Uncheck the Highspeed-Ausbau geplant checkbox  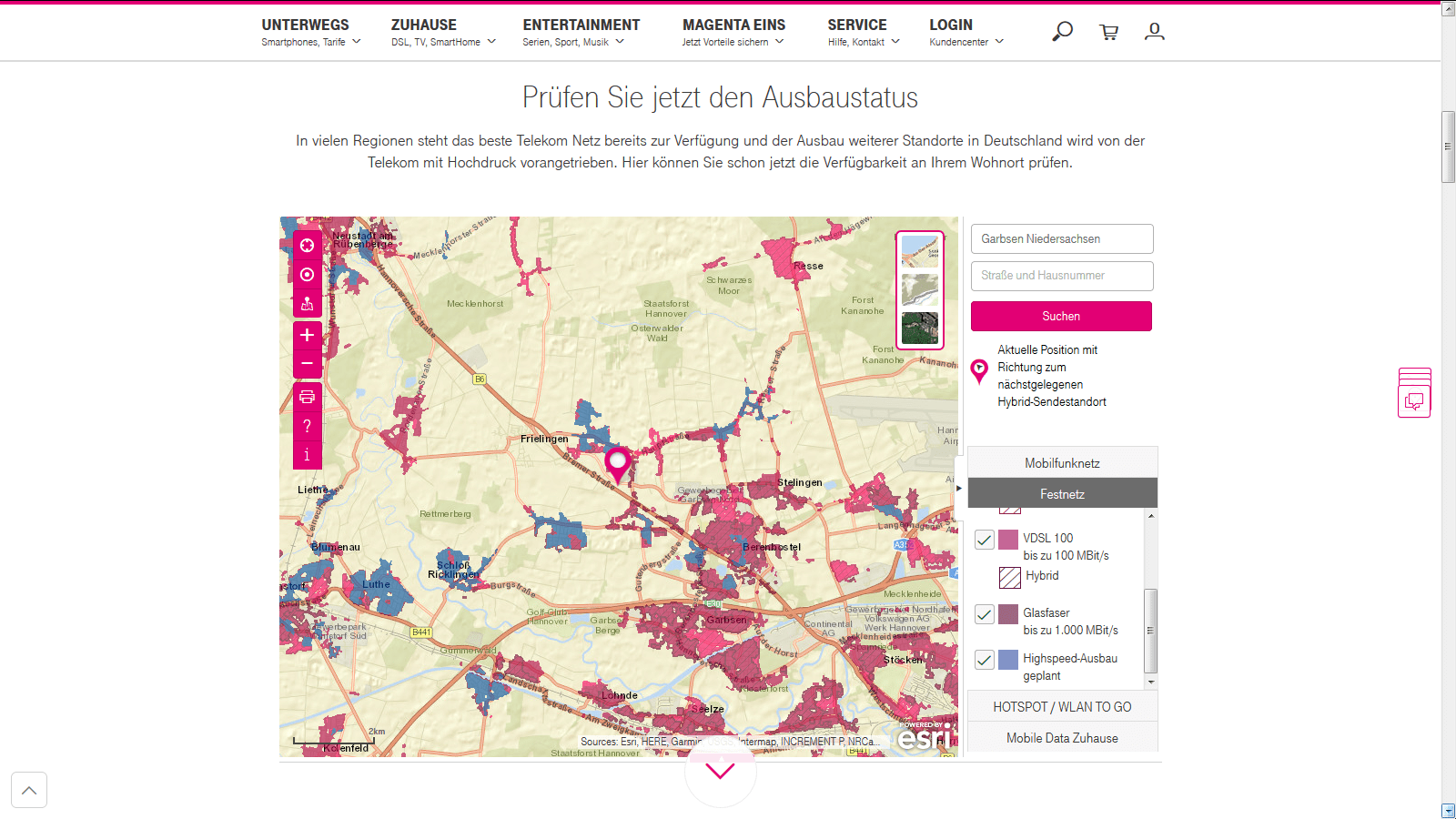coord(985,660)
